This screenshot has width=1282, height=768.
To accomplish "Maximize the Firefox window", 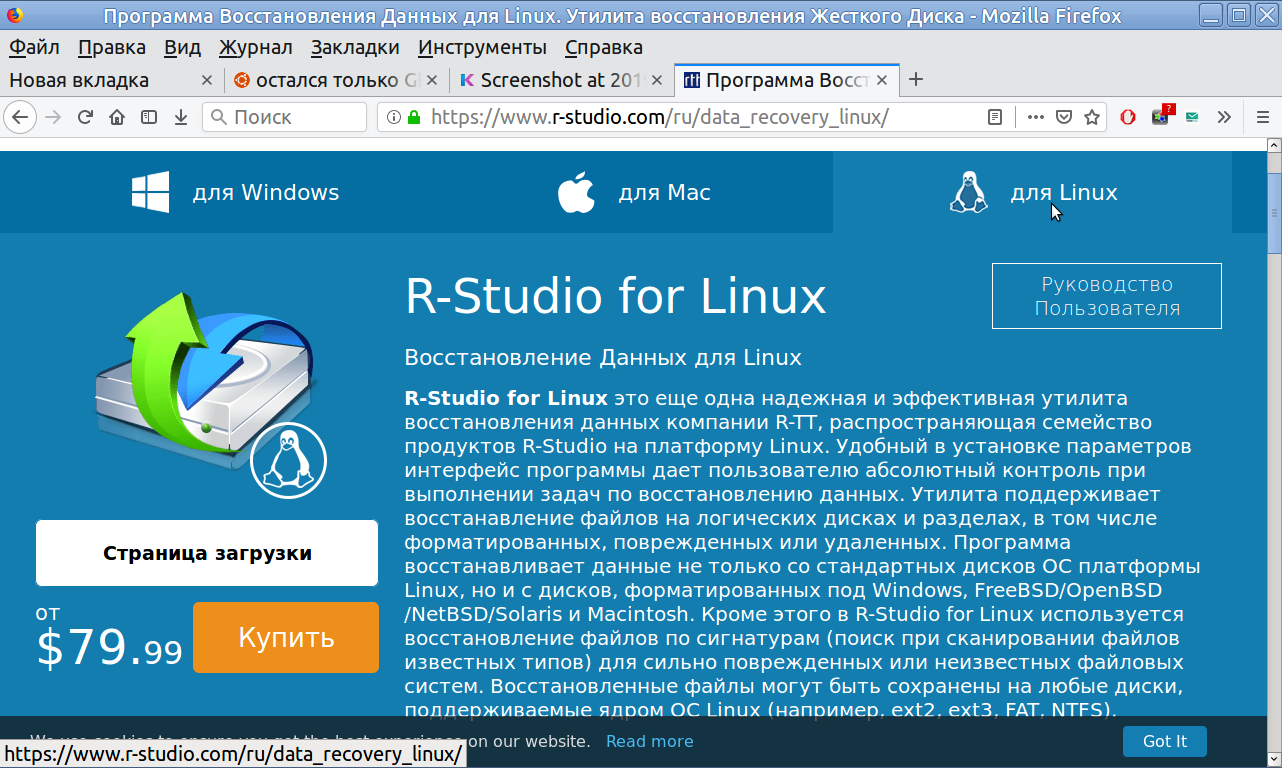I will point(1239,16).
